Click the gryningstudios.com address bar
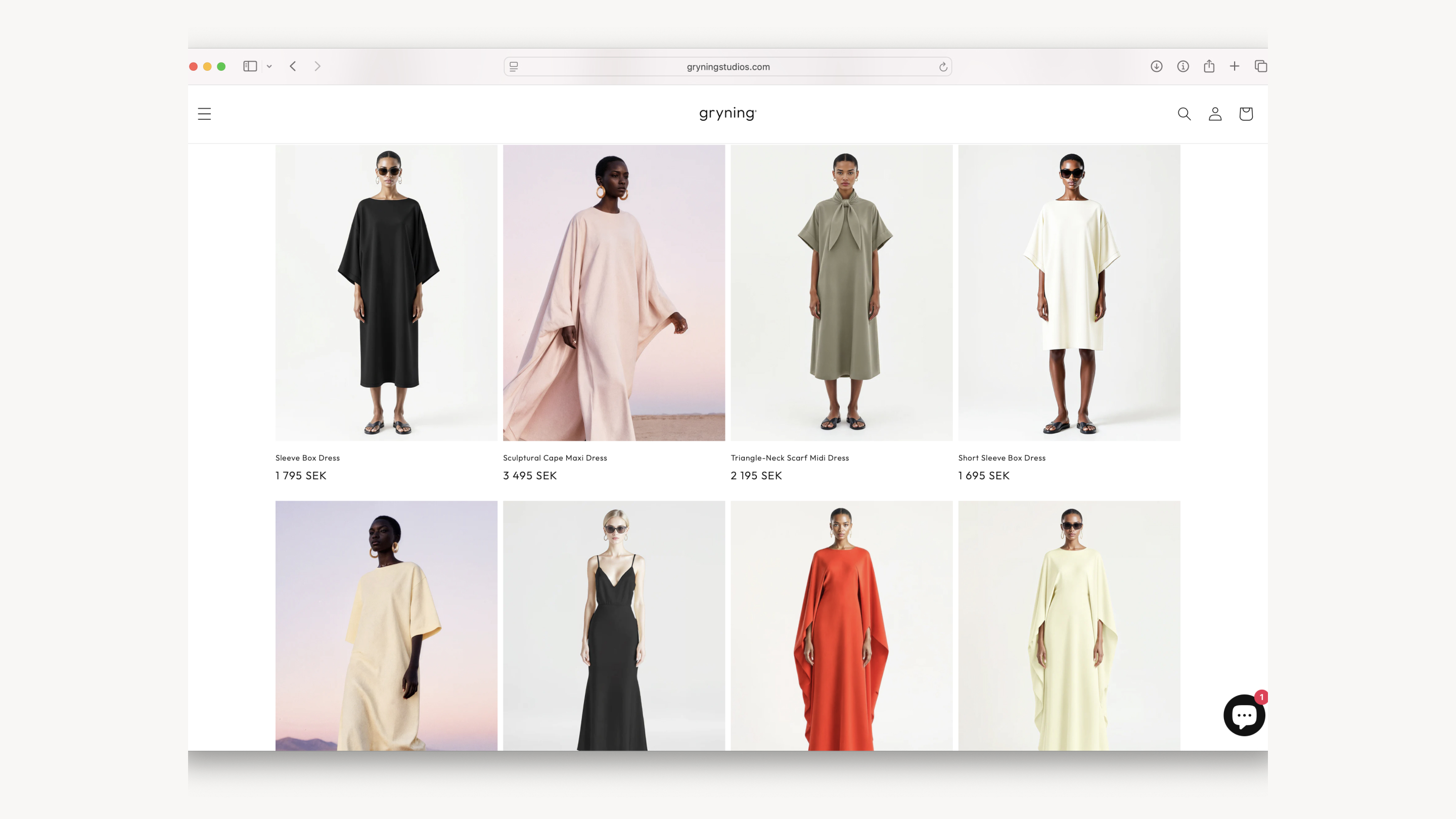1456x819 pixels. pyautogui.click(x=727, y=67)
